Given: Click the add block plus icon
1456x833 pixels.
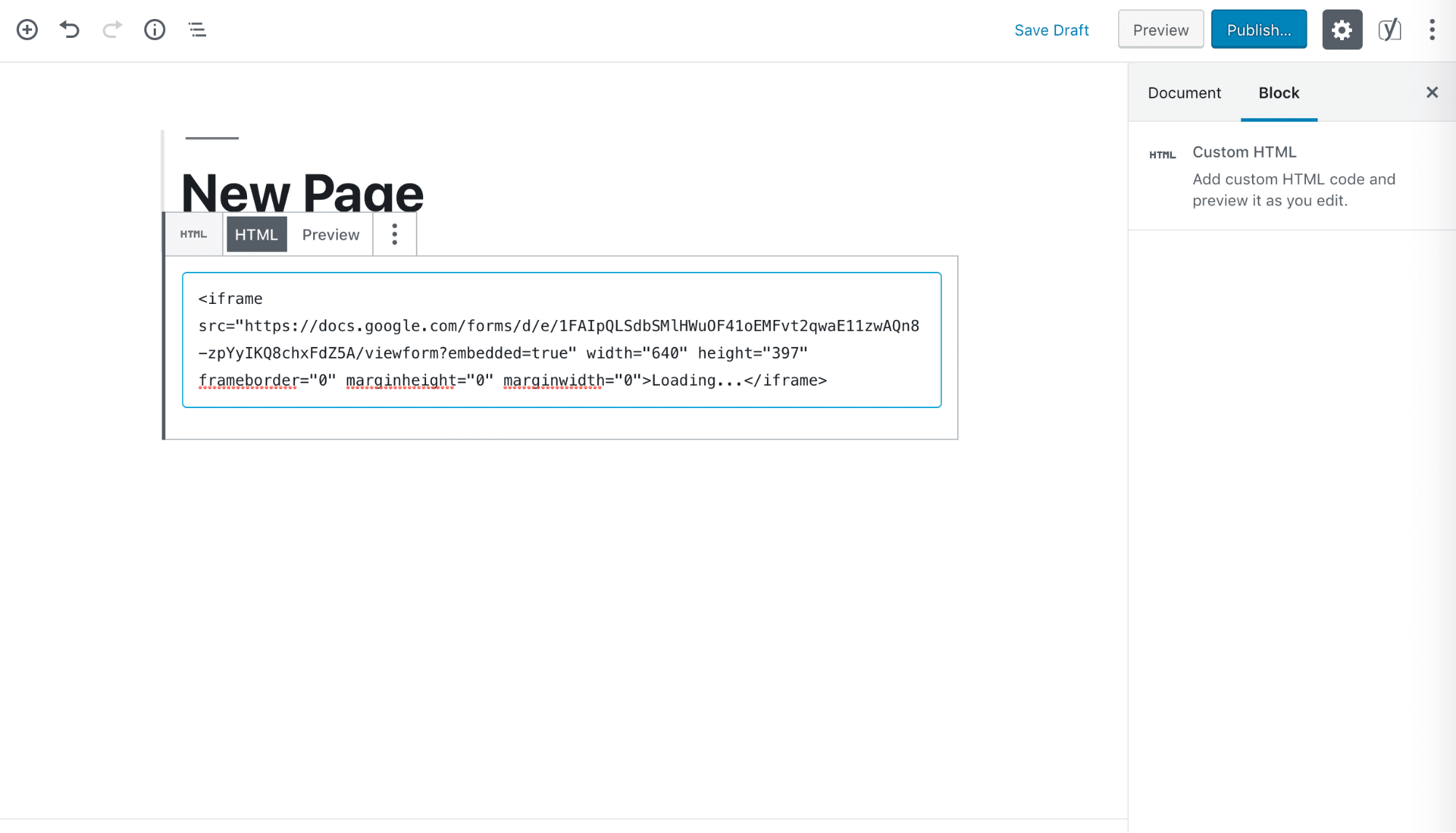Looking at the screenshot, I should click(27, 30).
